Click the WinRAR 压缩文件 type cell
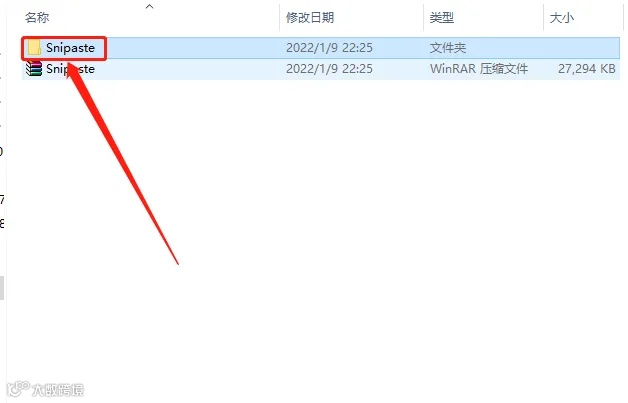The image size is (628, 403). (x=479, y=69)
